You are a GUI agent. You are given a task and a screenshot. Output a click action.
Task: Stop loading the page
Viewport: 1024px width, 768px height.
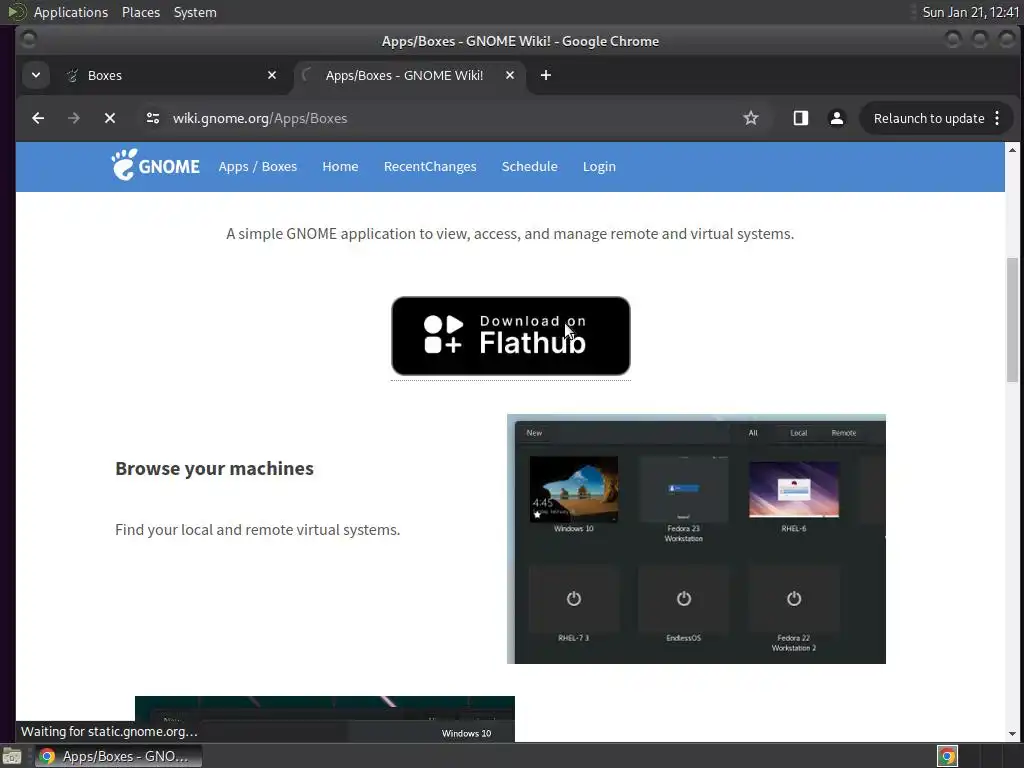tap(110, 118)
